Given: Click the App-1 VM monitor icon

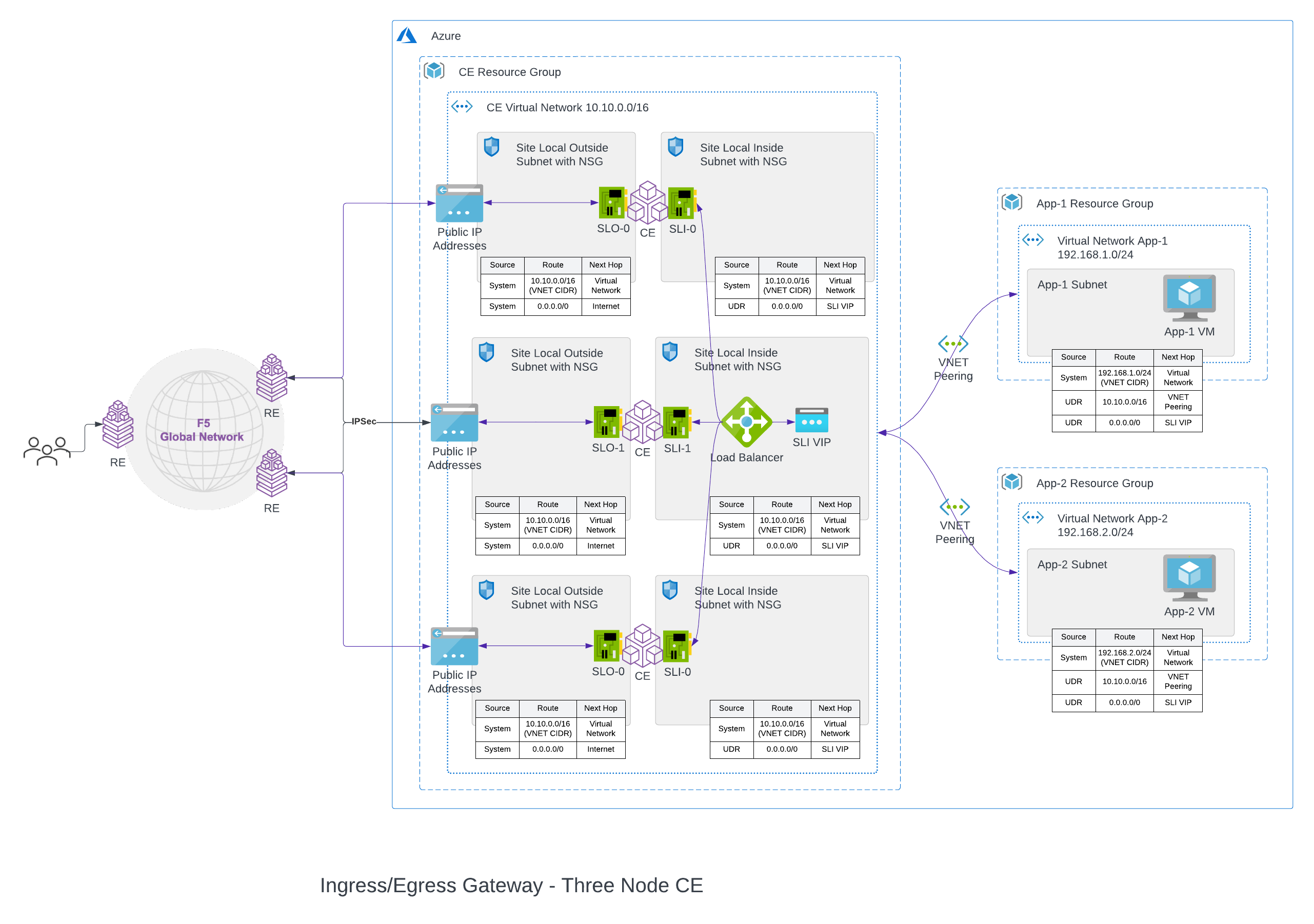Looking at the screenshot, I should click(x=1189, y=296).
